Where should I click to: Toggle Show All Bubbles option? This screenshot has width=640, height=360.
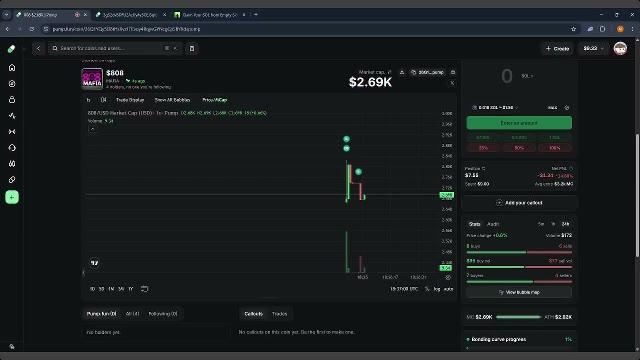(x=172, y=100)
